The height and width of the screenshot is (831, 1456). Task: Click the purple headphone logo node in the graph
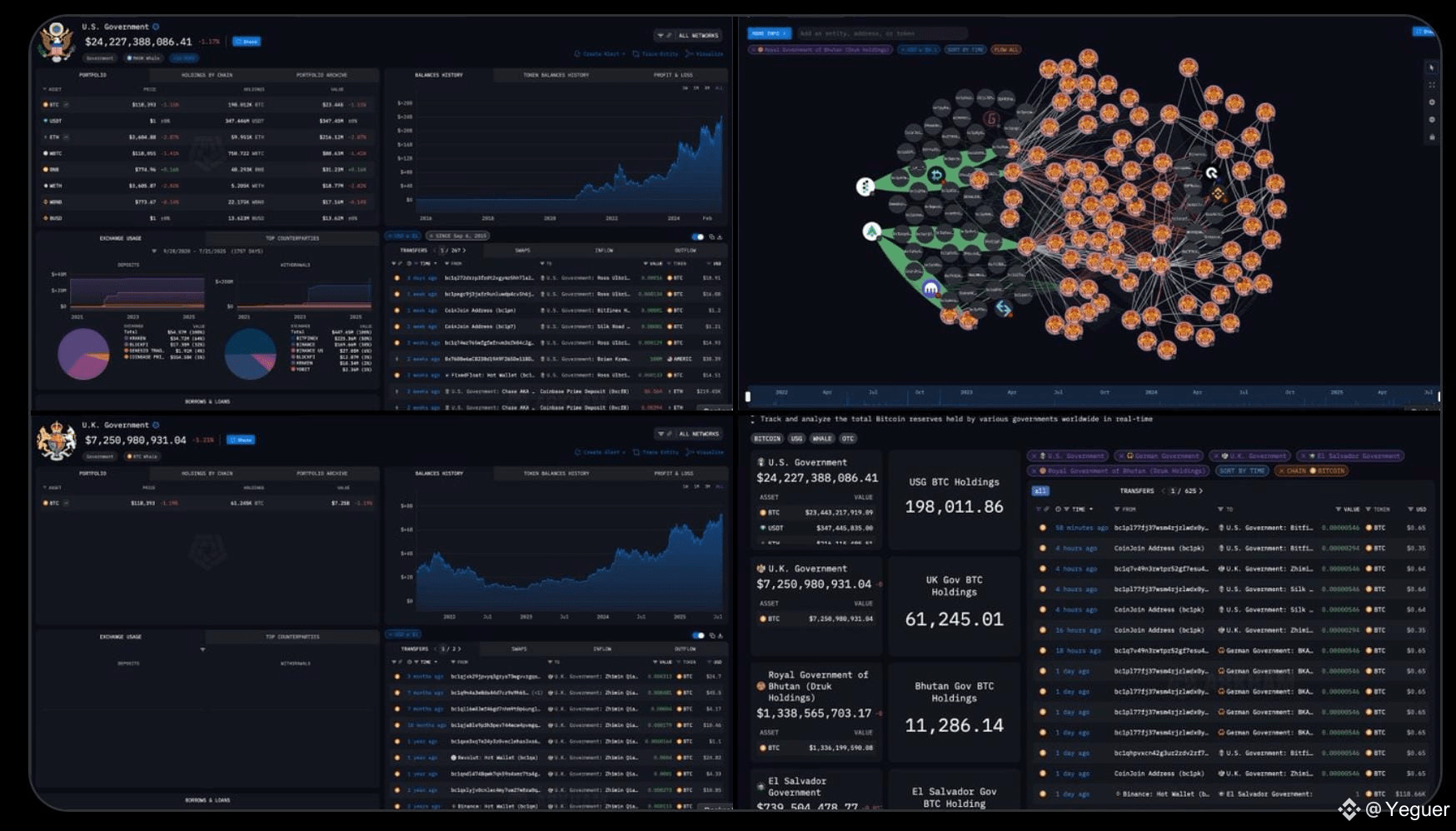930,289
